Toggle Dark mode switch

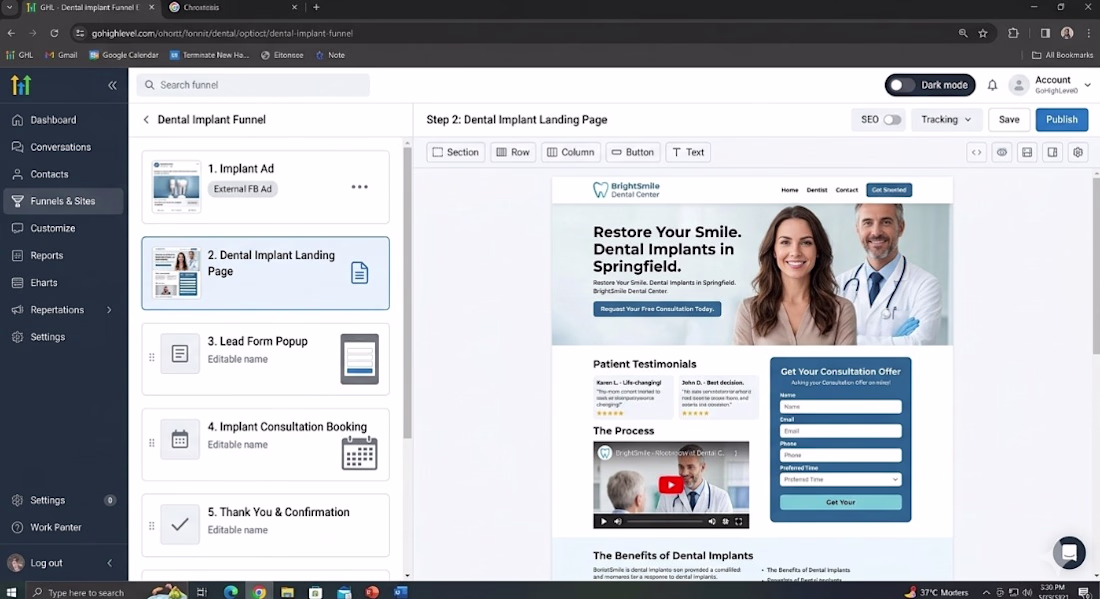[x=901, y=85]
